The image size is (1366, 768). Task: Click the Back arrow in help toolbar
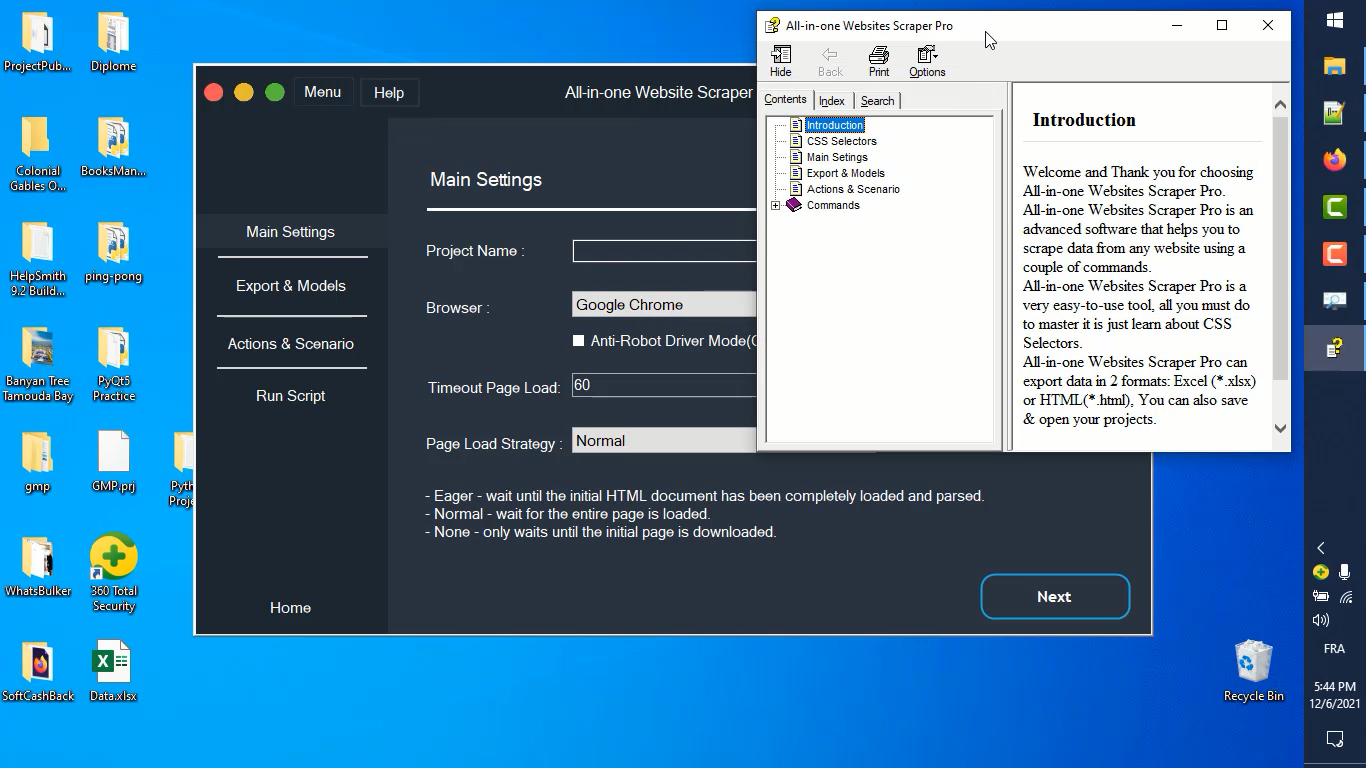[830, 61]
